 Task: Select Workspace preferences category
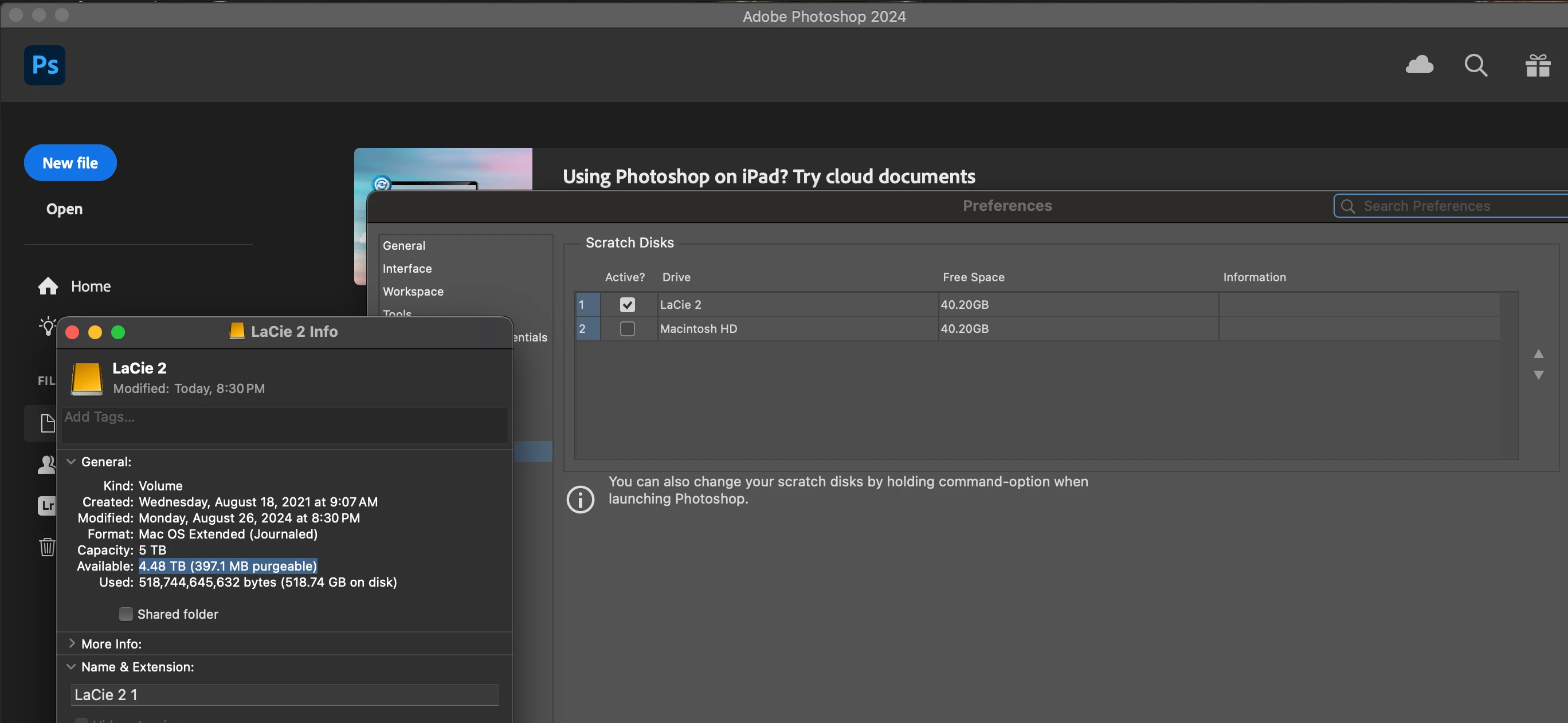(413, 292)
